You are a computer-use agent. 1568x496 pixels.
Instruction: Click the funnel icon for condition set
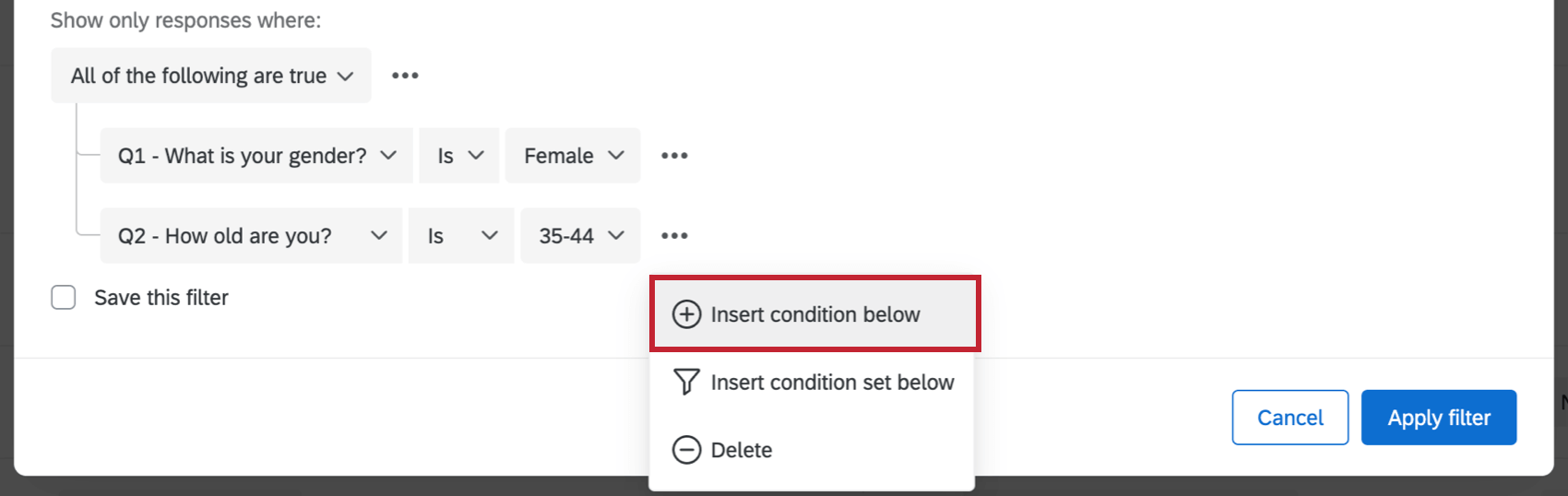coord(686,382)
